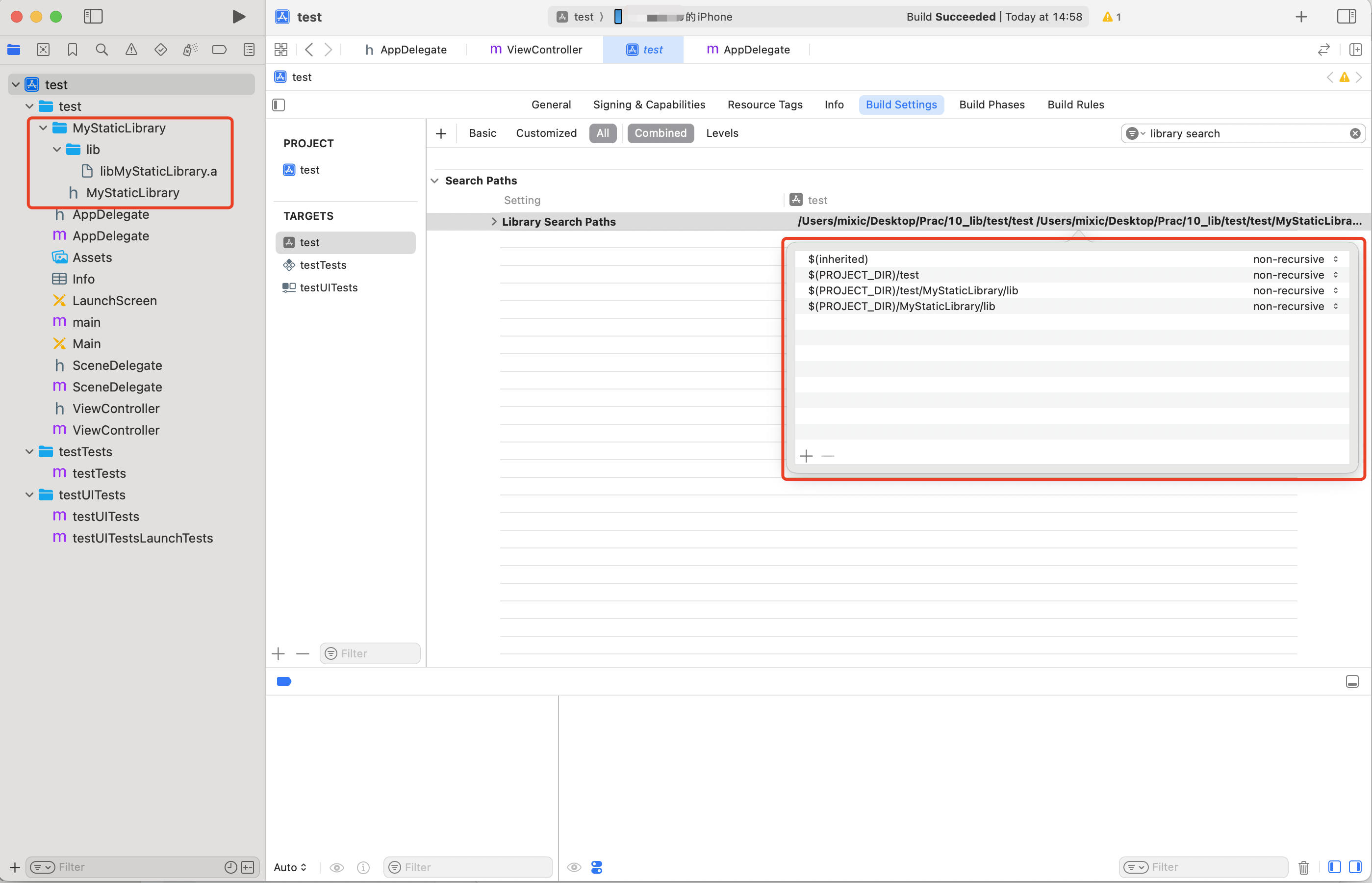The image size is (1372, 883).
Task: Open the Find navigator magnifier icon
Action: pos(102,50)
